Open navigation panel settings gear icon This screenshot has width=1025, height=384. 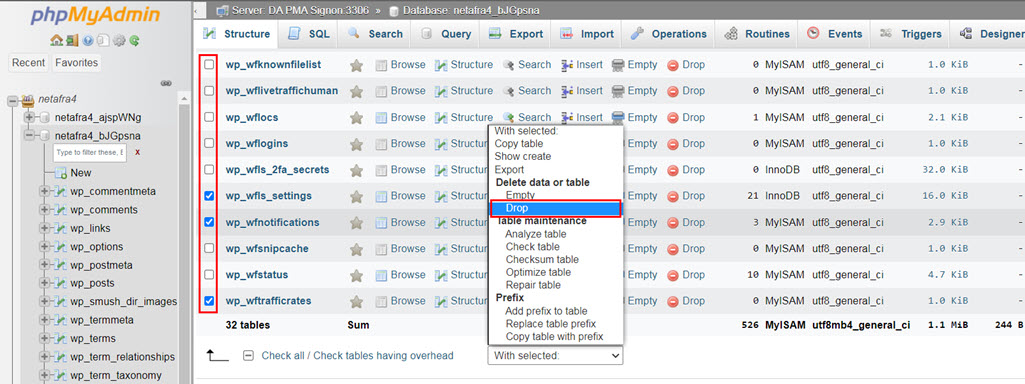(x=119, y=41)
